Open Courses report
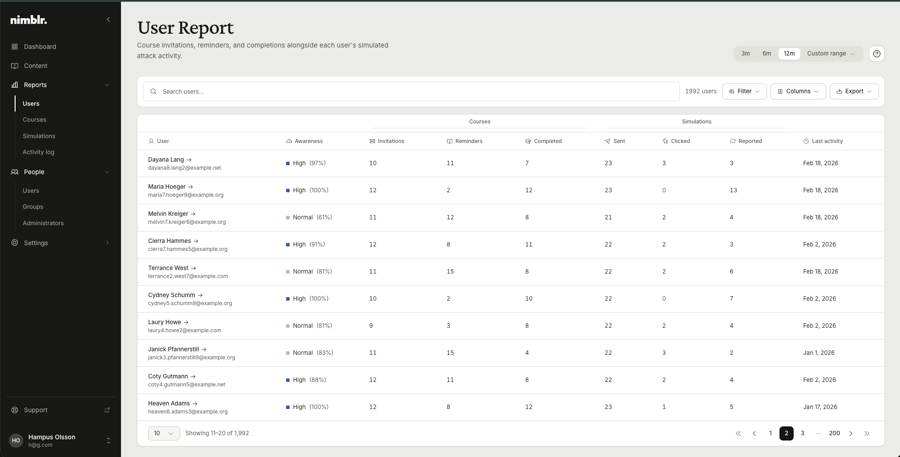Viewport: 900px width, 457px height. click(x=34, y=120)
